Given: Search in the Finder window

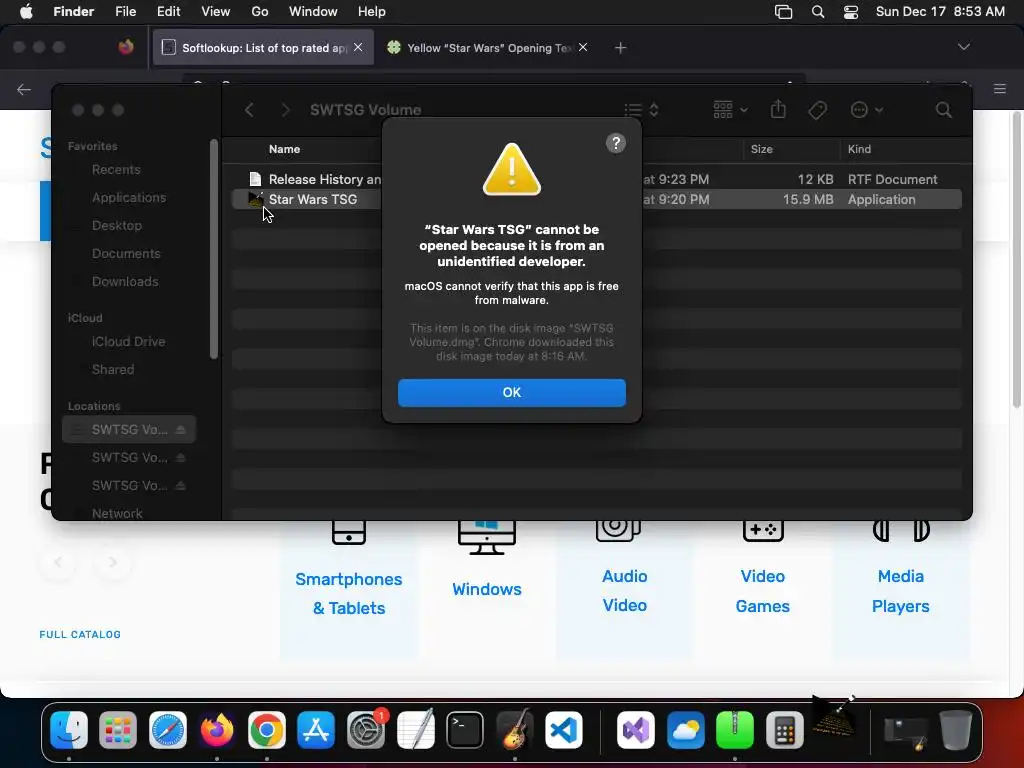Looking at the screenshot, I should click(x=943, y=110).
